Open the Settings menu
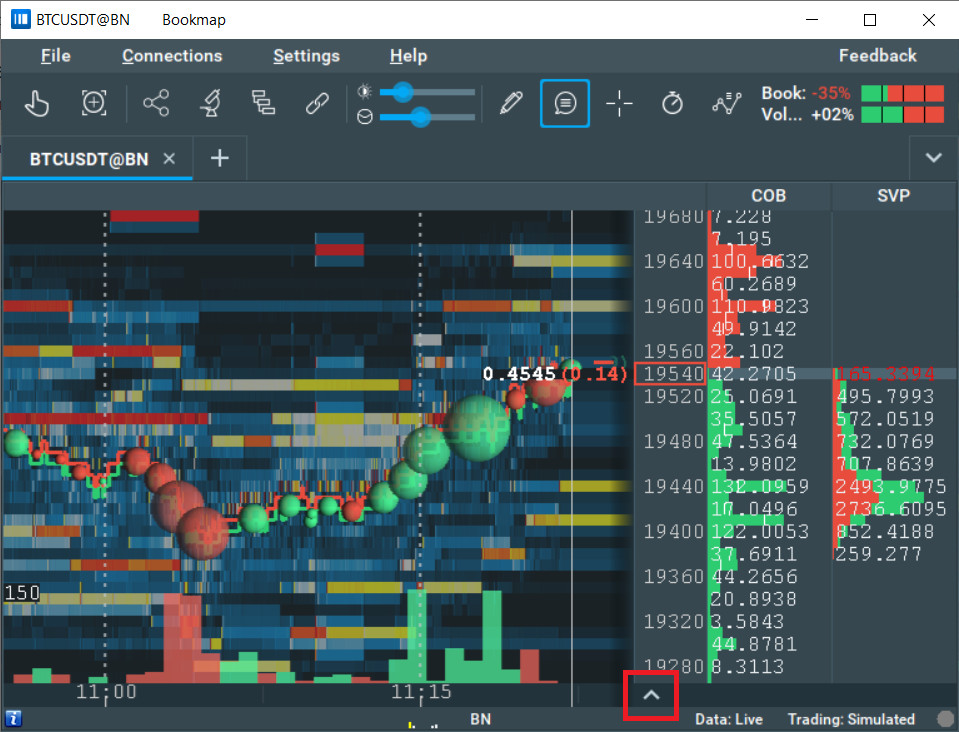The height and width of the screenshot is (732, 959). click(306, 56)
